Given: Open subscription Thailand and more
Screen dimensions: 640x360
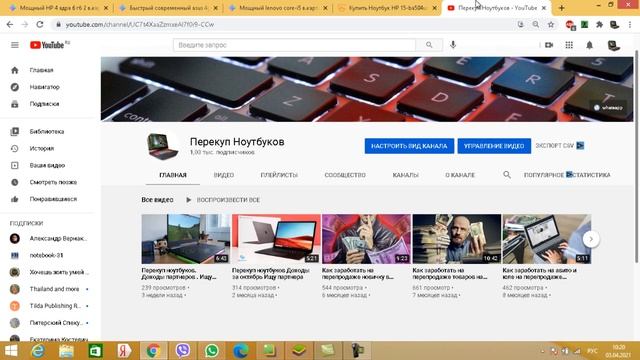Looking at the screenshot, I should [x=48, y=289].
